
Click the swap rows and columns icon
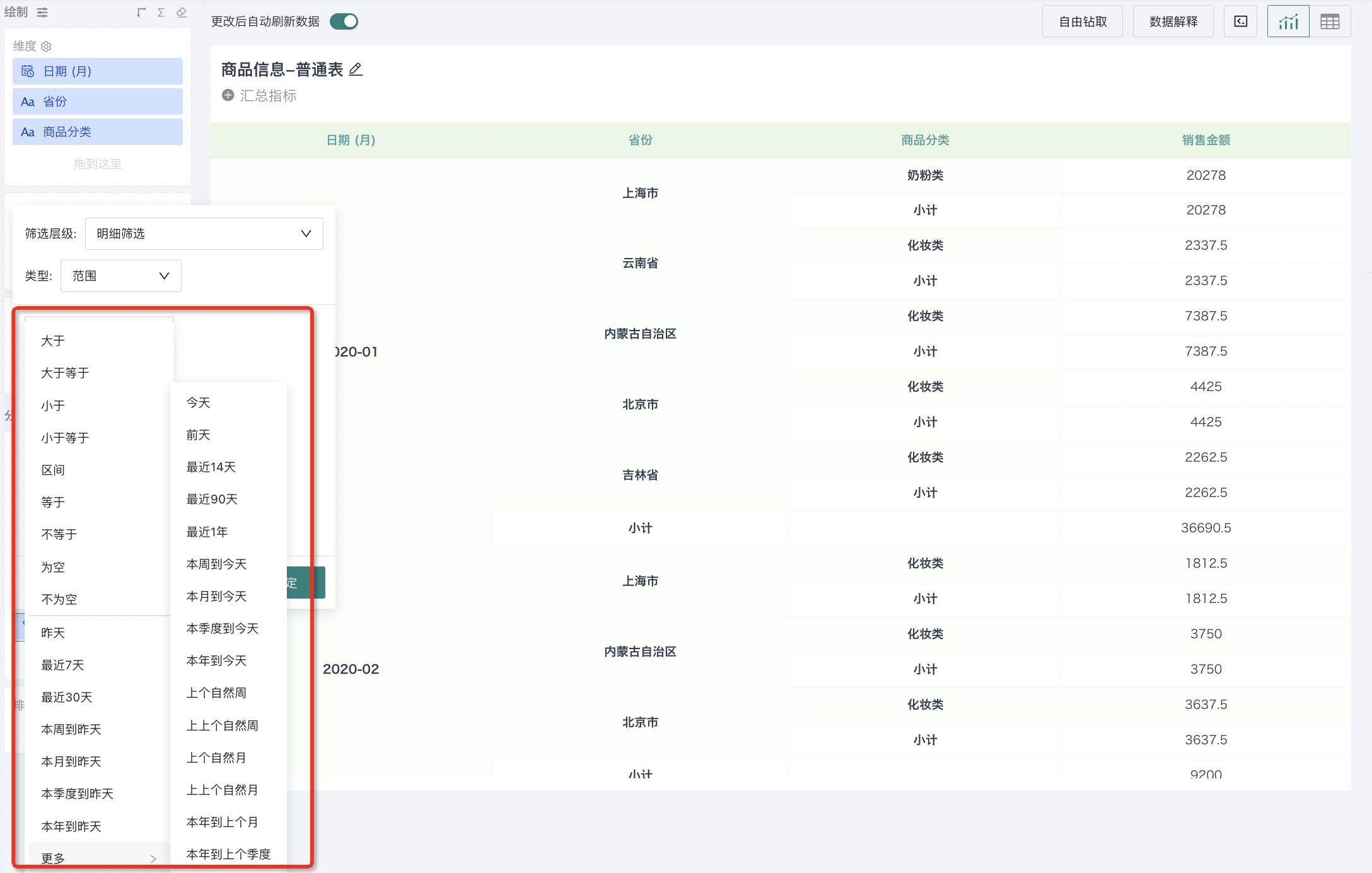tap(141, 12)
